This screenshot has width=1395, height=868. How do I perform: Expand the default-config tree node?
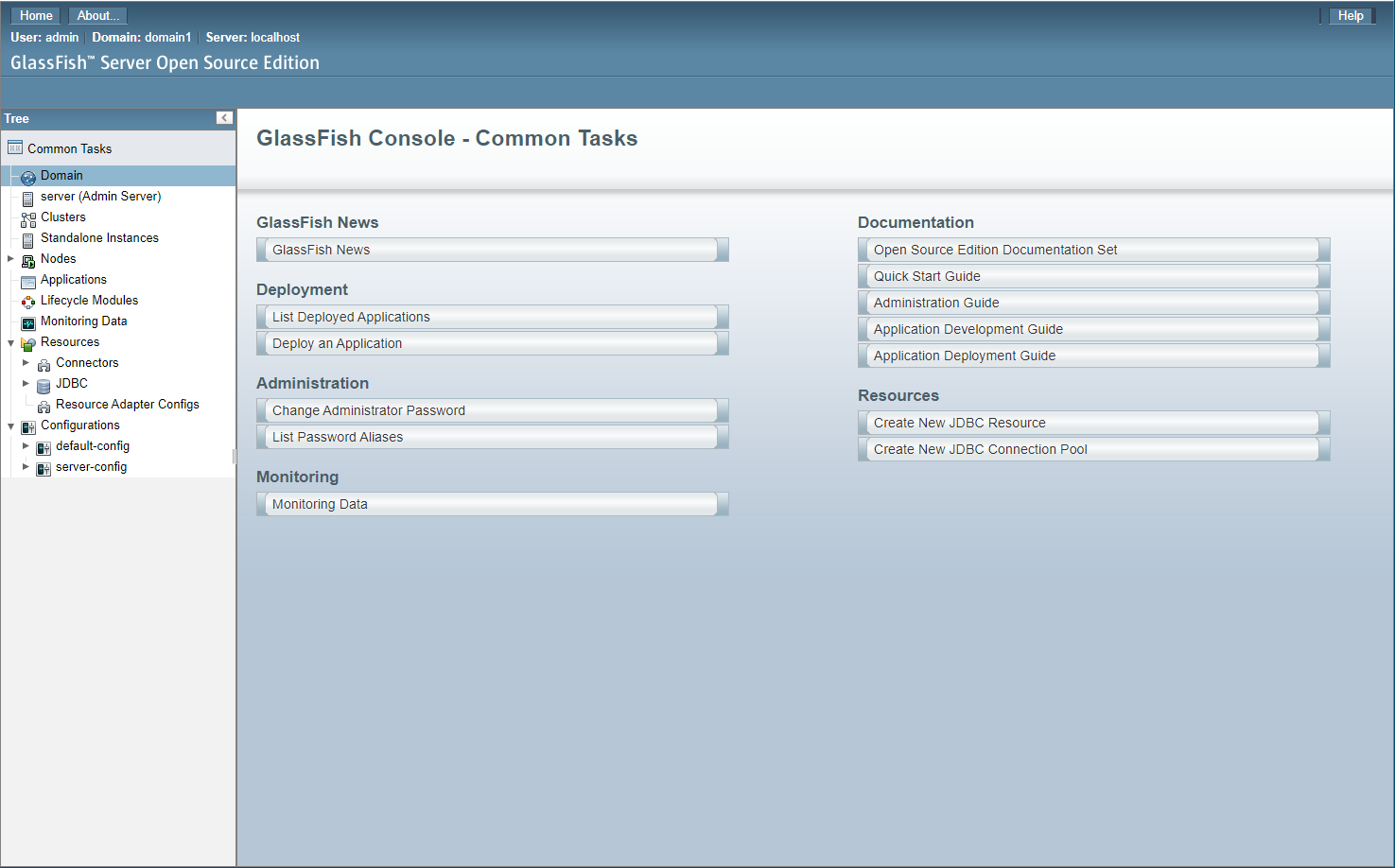coord(26,445)
